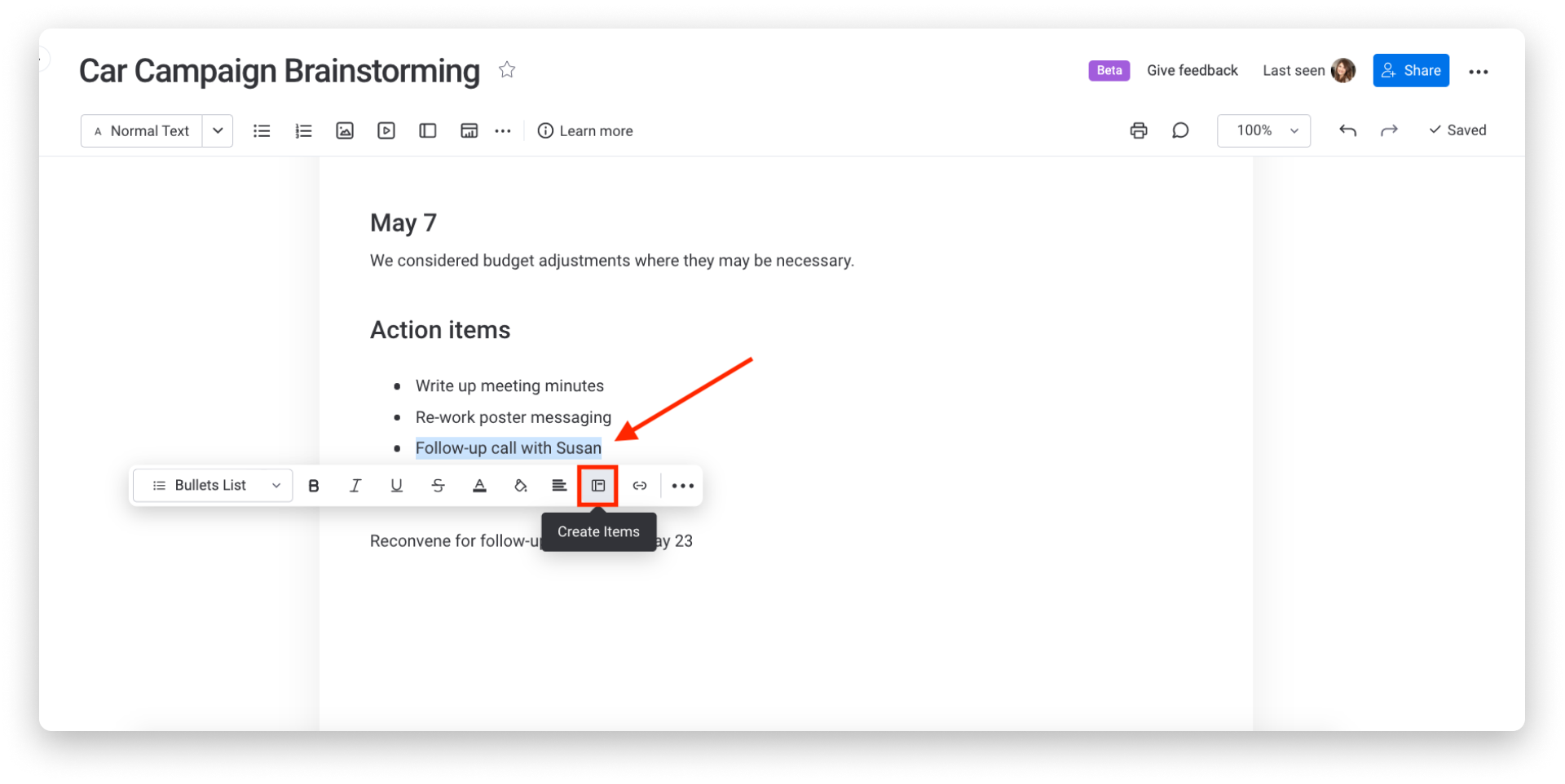The height and width of the screenshot is (784, 1565).
Task: Open the Bullets List dropdown
Action: 214,486
